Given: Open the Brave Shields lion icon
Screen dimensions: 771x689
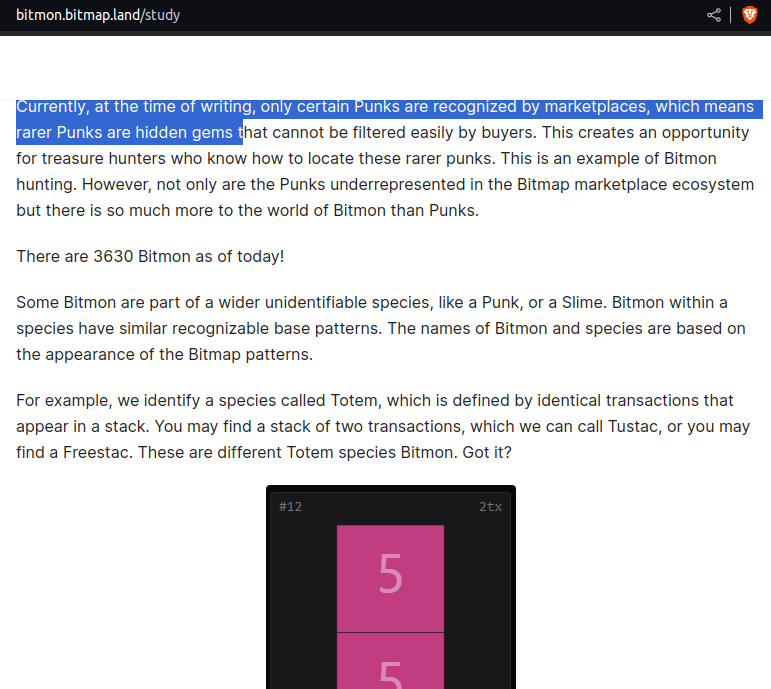Looking at the screenshot, I should [x=749, y=15].
